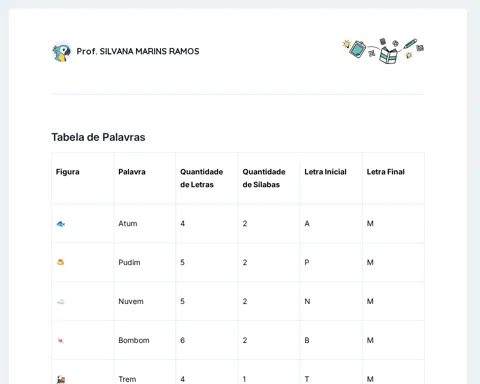Select the word Atum in table

point(128,223)
